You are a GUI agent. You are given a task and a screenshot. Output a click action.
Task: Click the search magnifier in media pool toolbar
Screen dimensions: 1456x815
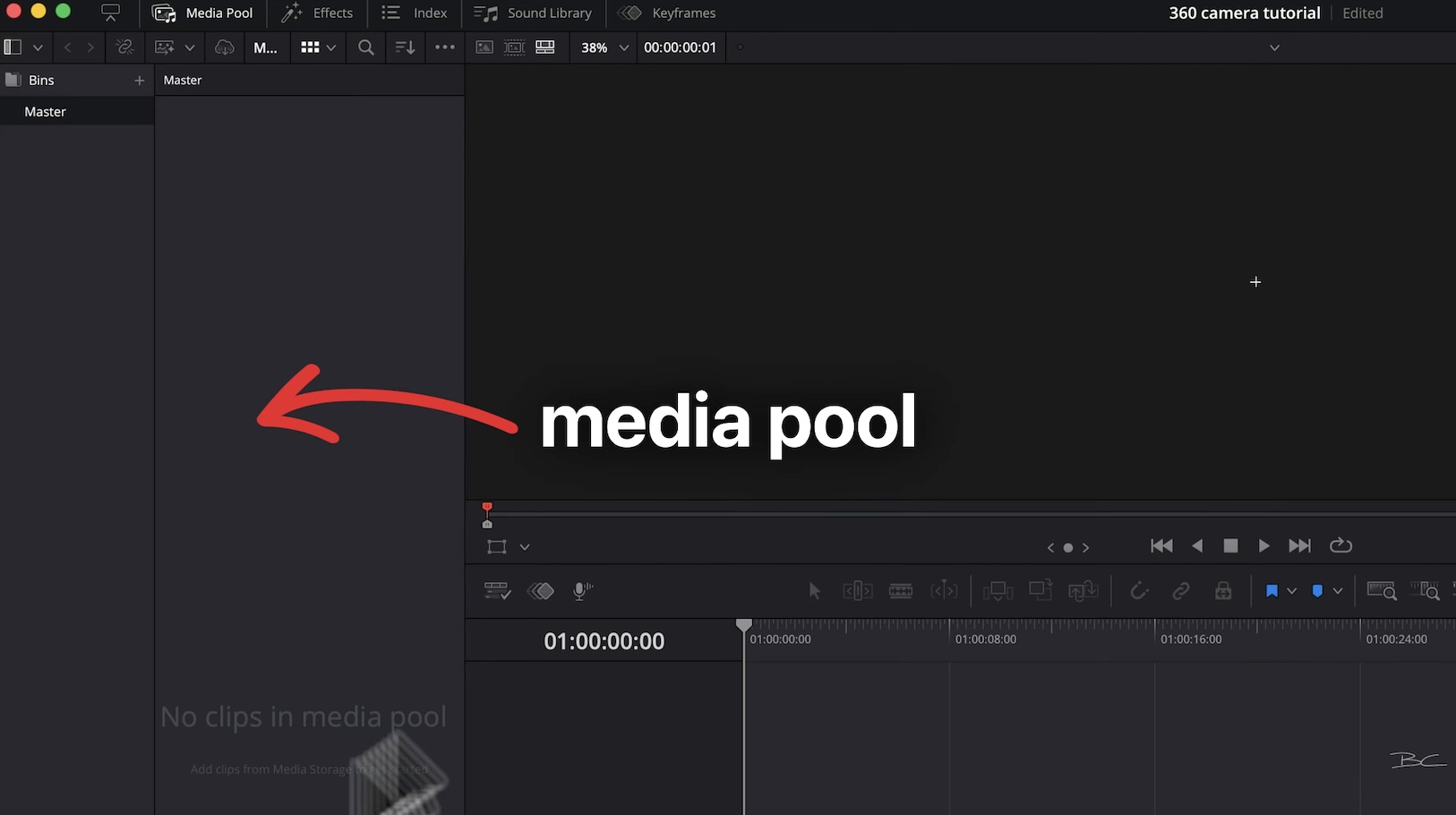[365, 47]
